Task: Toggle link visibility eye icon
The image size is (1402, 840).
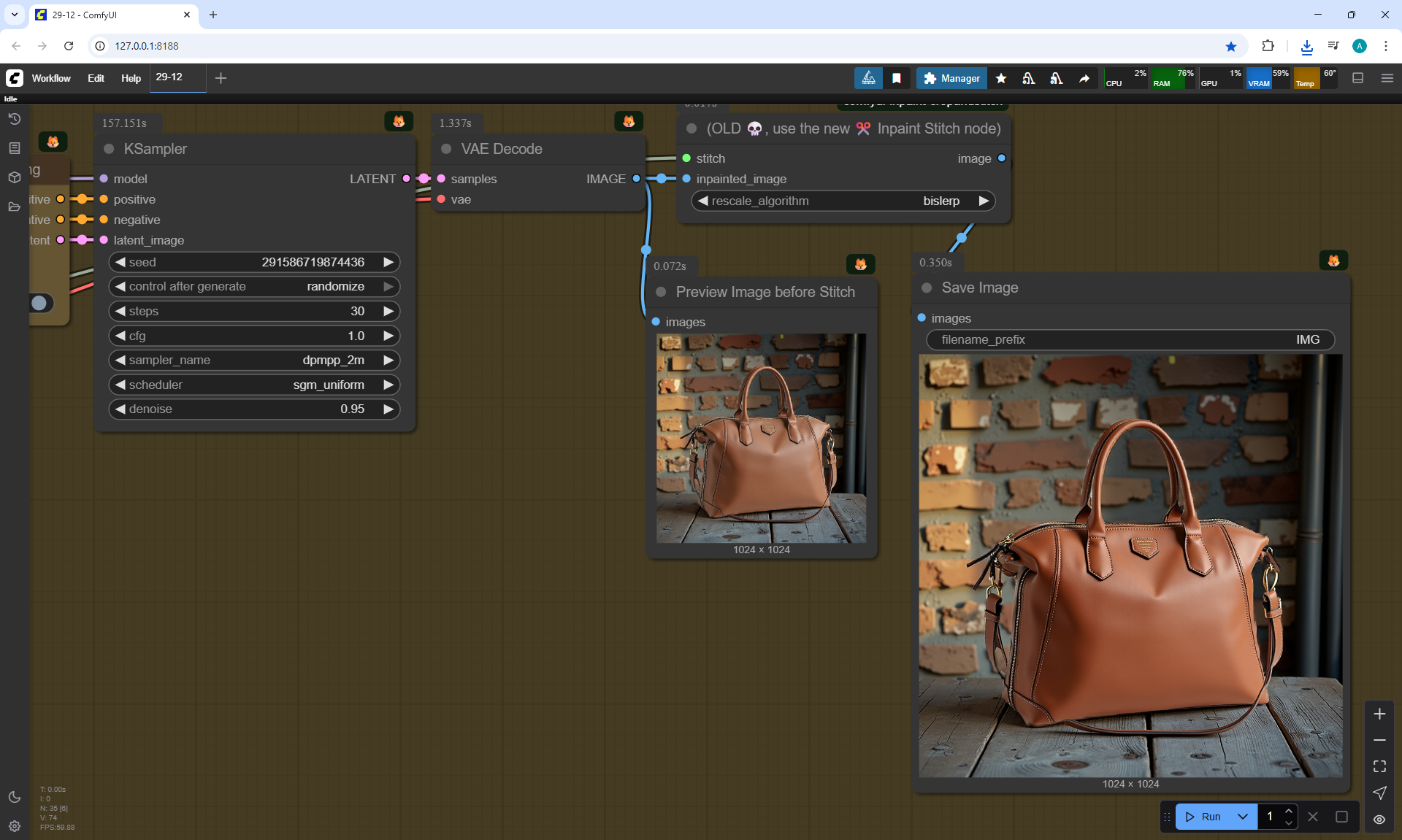Action: coord(1379,820)
